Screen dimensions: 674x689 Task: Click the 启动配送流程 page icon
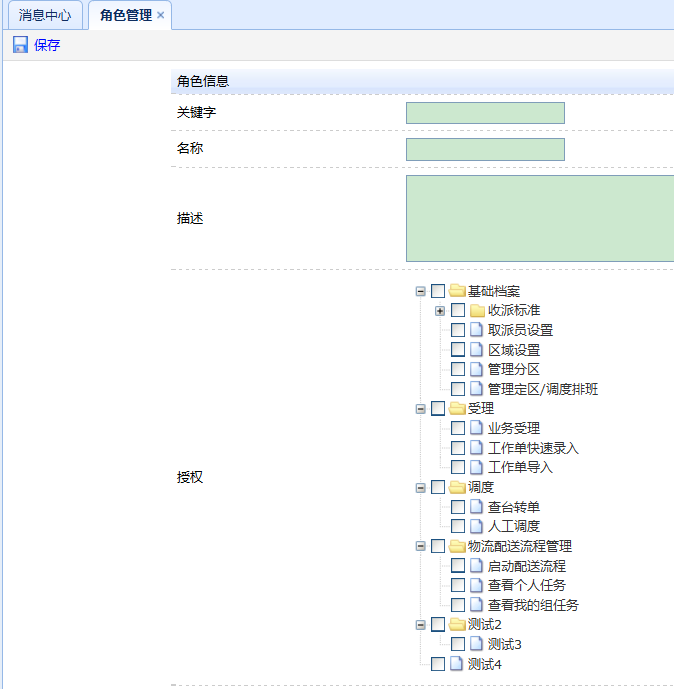(x=476, y=566)
